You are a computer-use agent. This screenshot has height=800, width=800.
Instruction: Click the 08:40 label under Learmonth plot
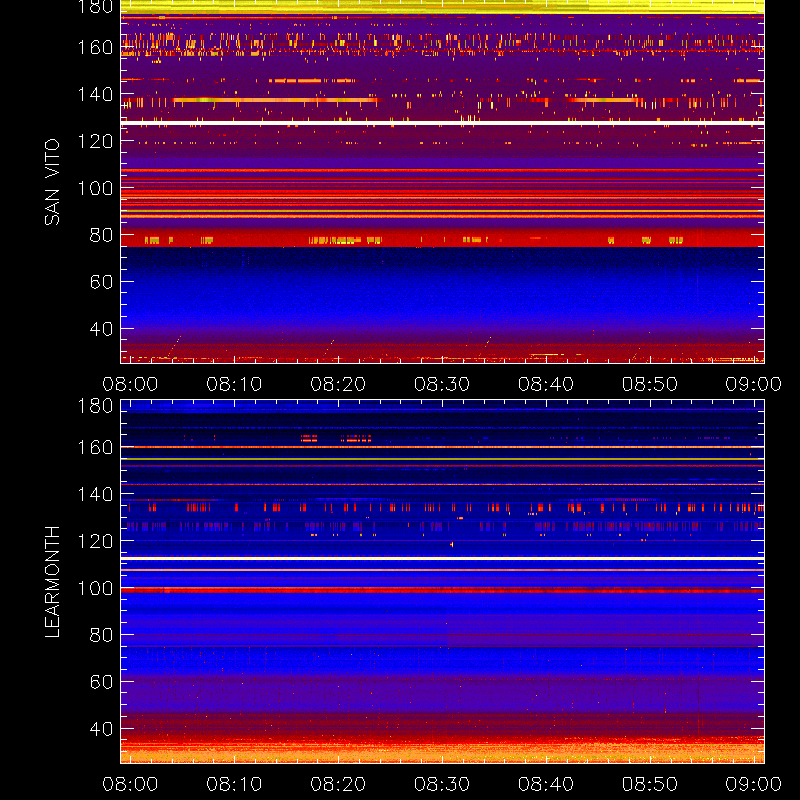546,784
